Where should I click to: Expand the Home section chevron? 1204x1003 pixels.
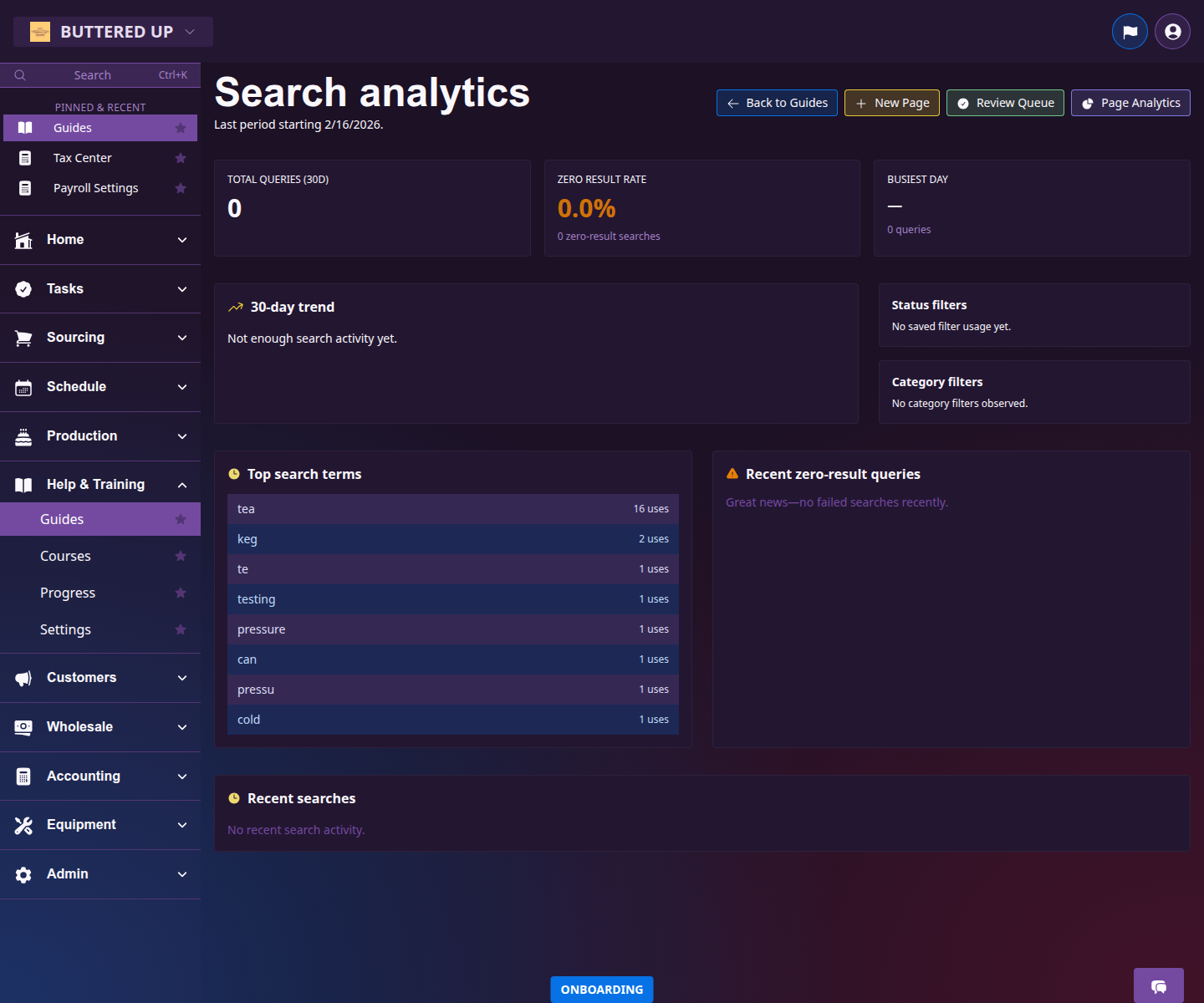point(182,240)
